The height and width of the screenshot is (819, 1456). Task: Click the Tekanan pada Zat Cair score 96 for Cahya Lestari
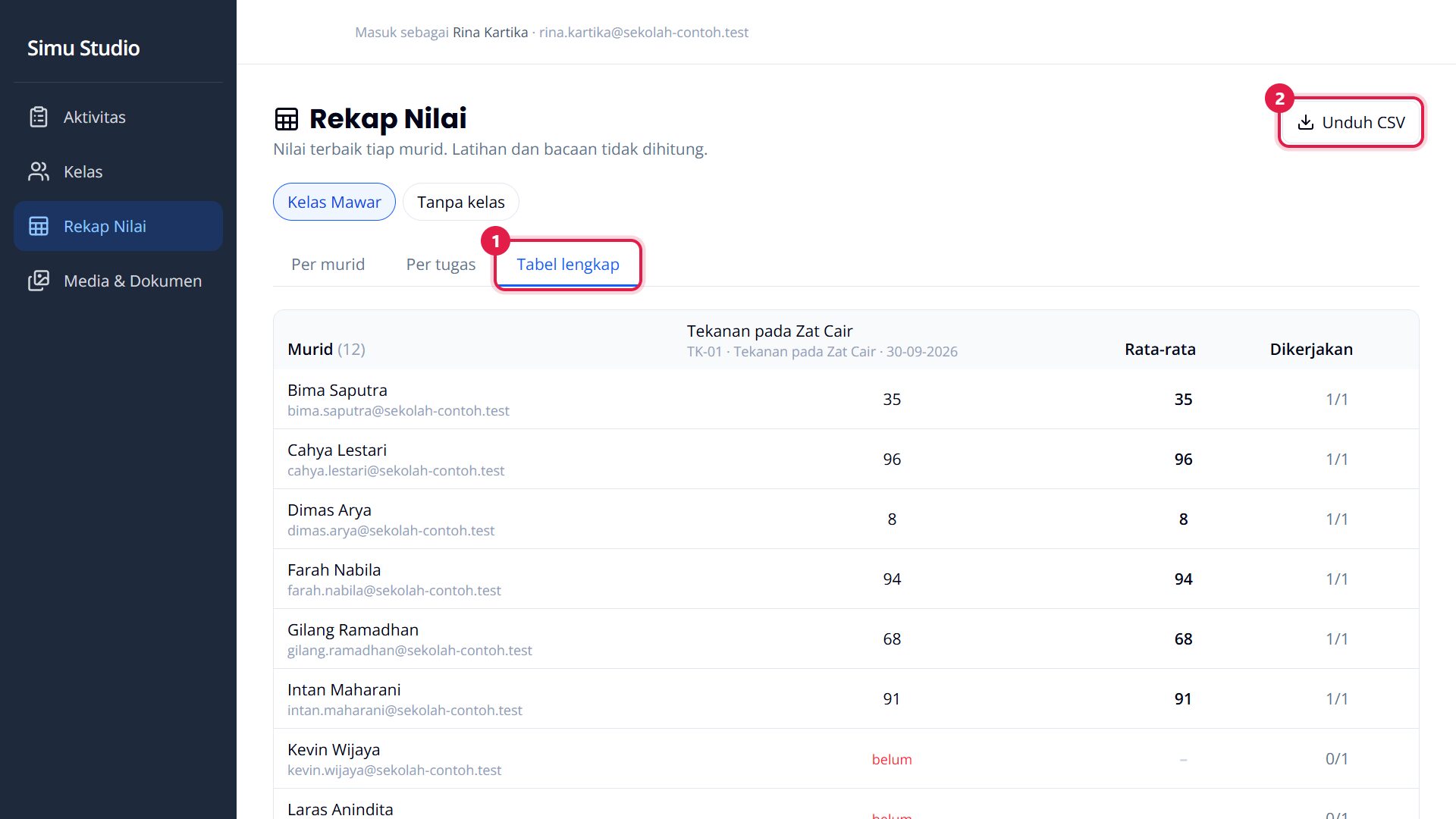coord(892,459)
